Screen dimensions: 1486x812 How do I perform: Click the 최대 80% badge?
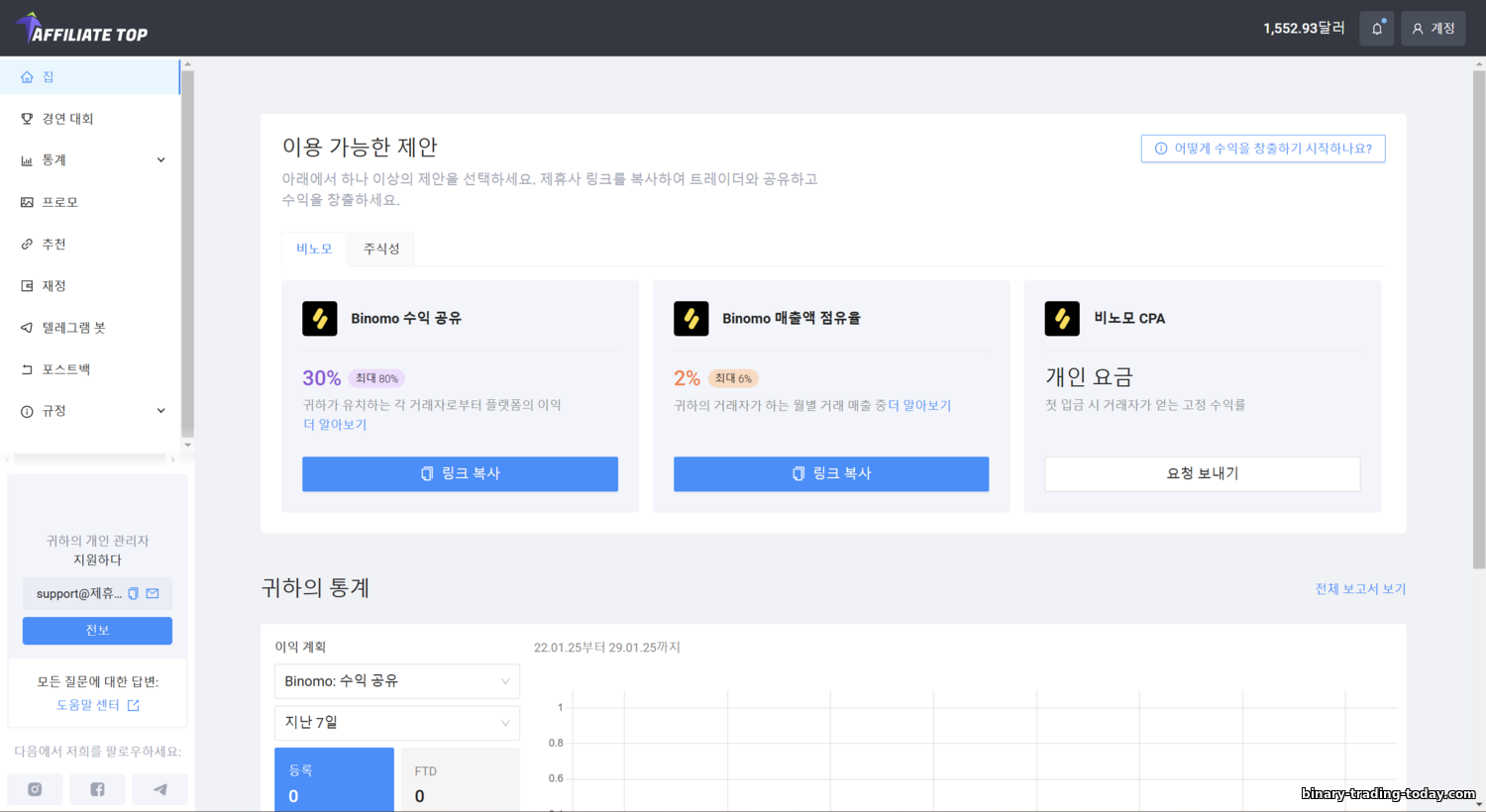[x=376, y=378]
